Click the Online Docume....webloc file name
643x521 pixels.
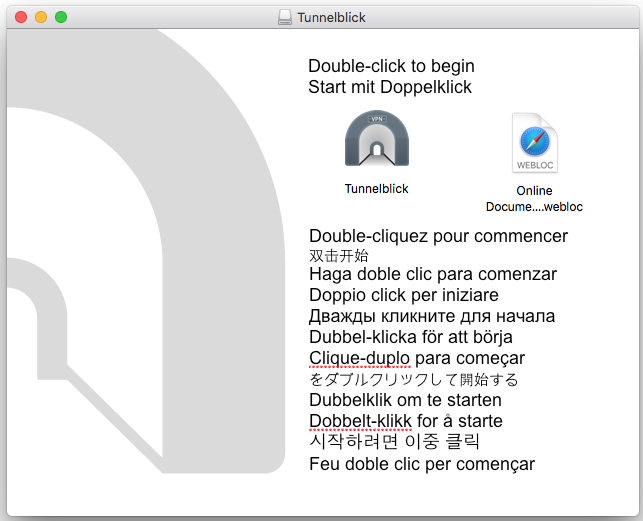tap(534, 199)
